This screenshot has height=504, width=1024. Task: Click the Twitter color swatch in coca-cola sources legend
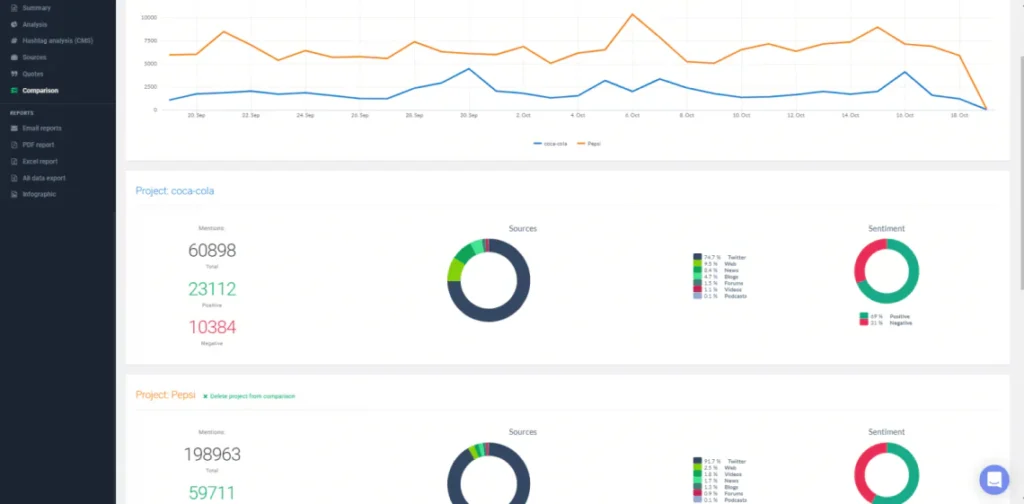pyautogui.click(x=697, y=257)
